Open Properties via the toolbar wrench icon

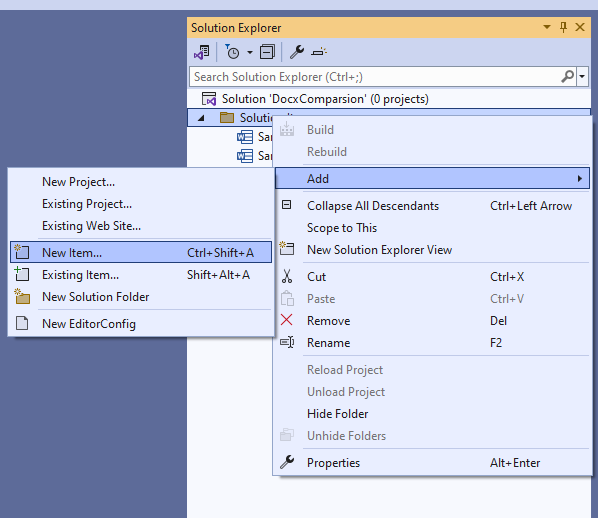296,52
